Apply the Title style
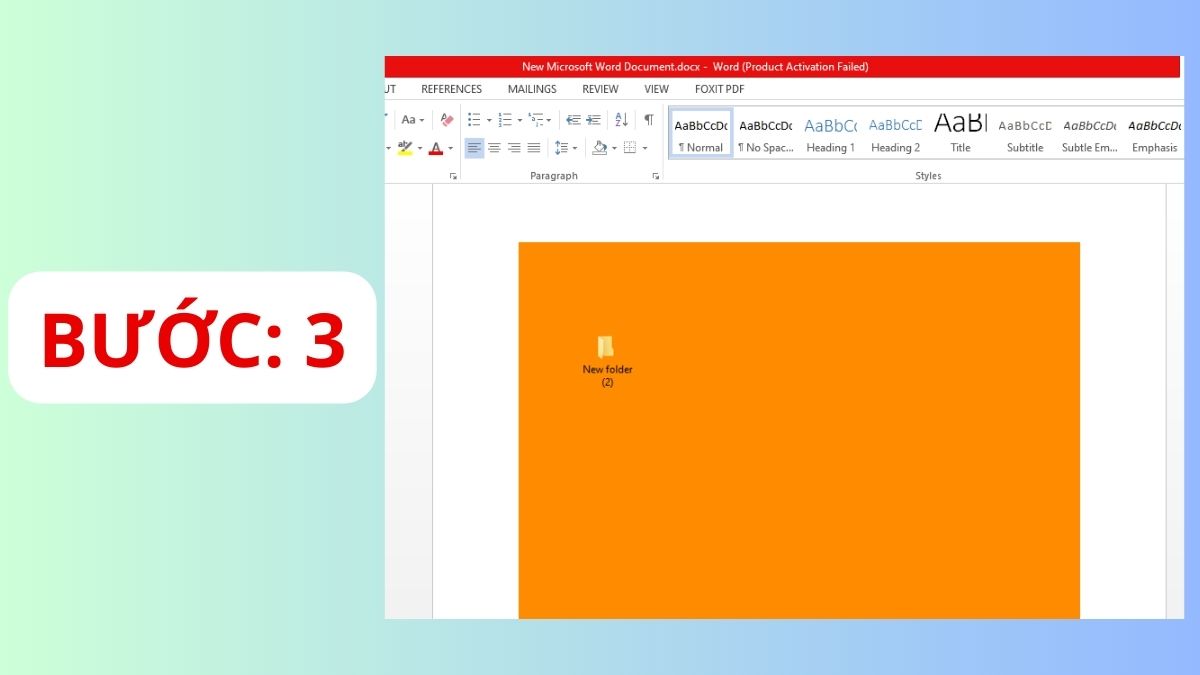This screenshot has height=675, width=1200. pos(960,133)
